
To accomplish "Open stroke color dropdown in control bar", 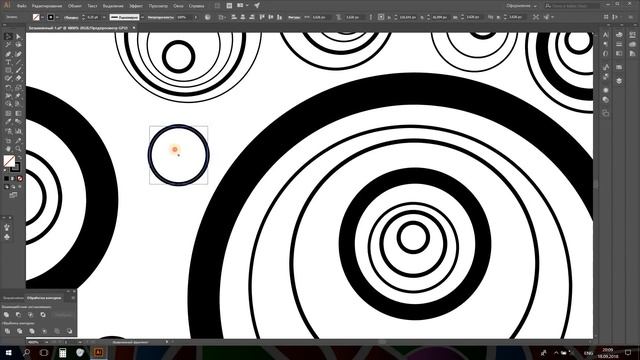I will point(57,17).
